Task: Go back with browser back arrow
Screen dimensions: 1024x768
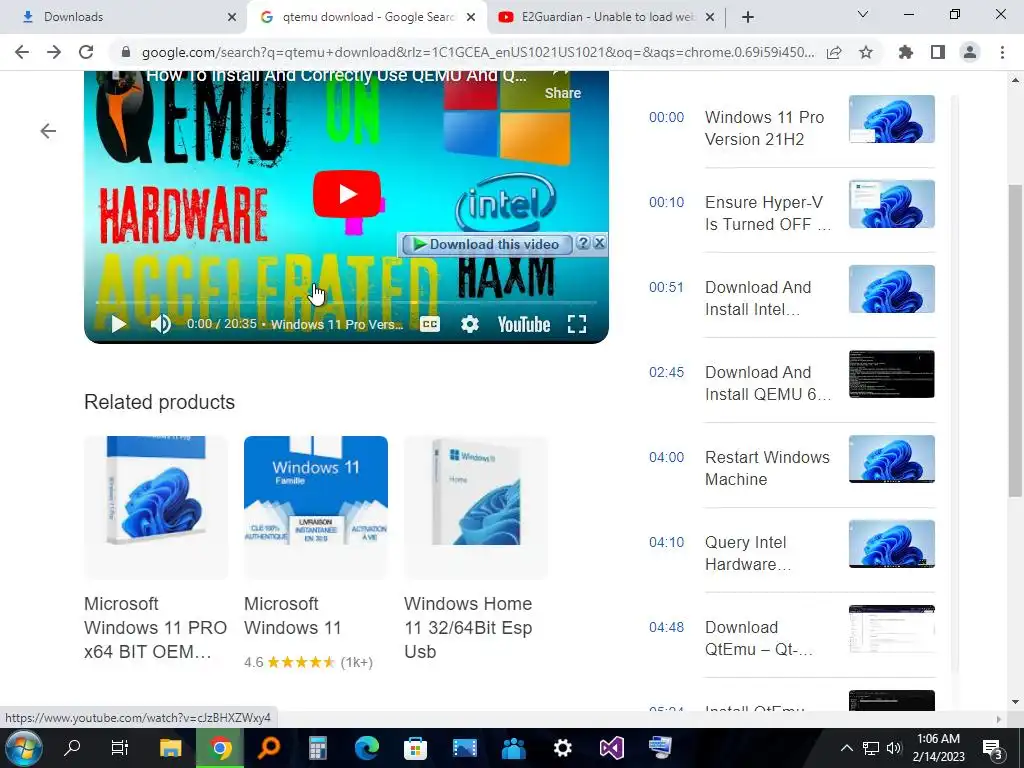Action: coord(22,52)
